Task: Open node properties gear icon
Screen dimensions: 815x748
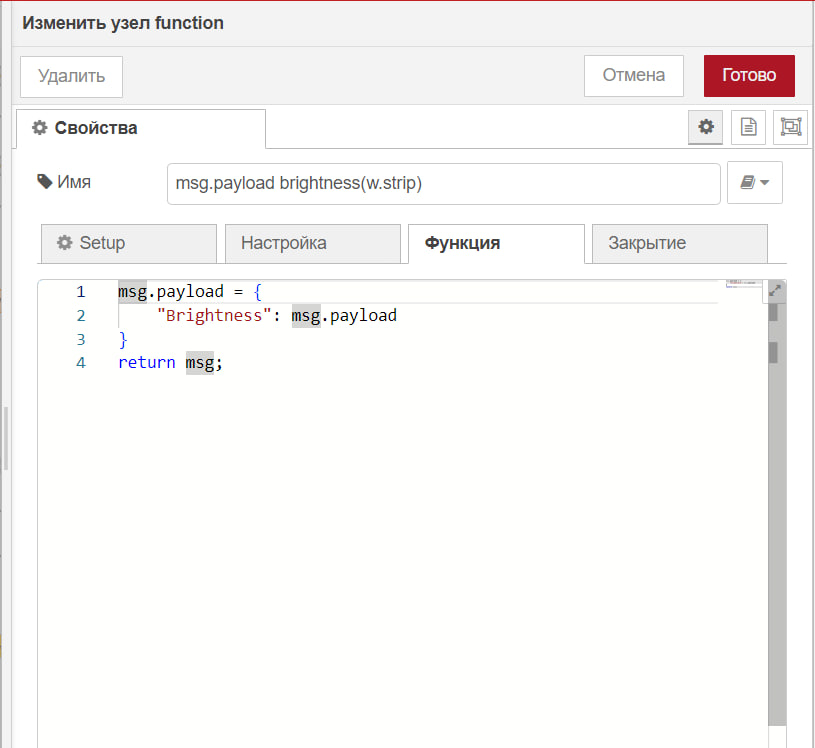Action: pyautogui.click(x=705, y=127)
